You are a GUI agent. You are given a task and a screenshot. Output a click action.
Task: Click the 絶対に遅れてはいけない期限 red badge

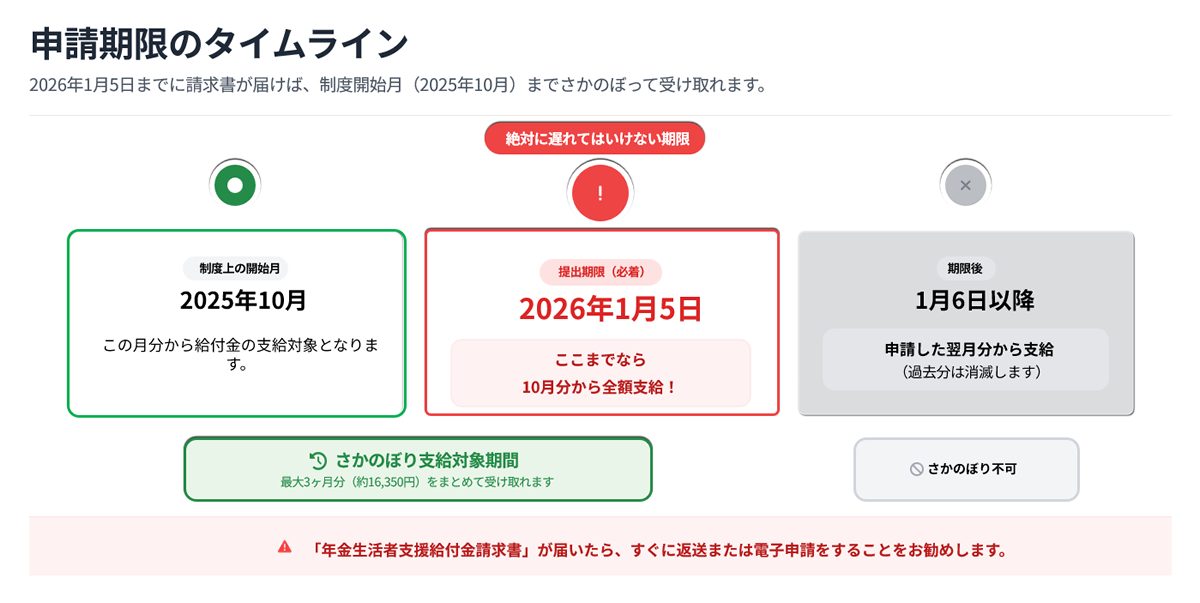(x=595, y=138)
